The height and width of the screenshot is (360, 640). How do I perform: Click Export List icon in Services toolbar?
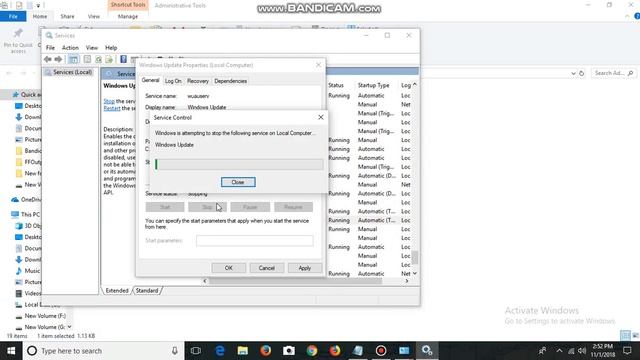click(x=109, y=60)
